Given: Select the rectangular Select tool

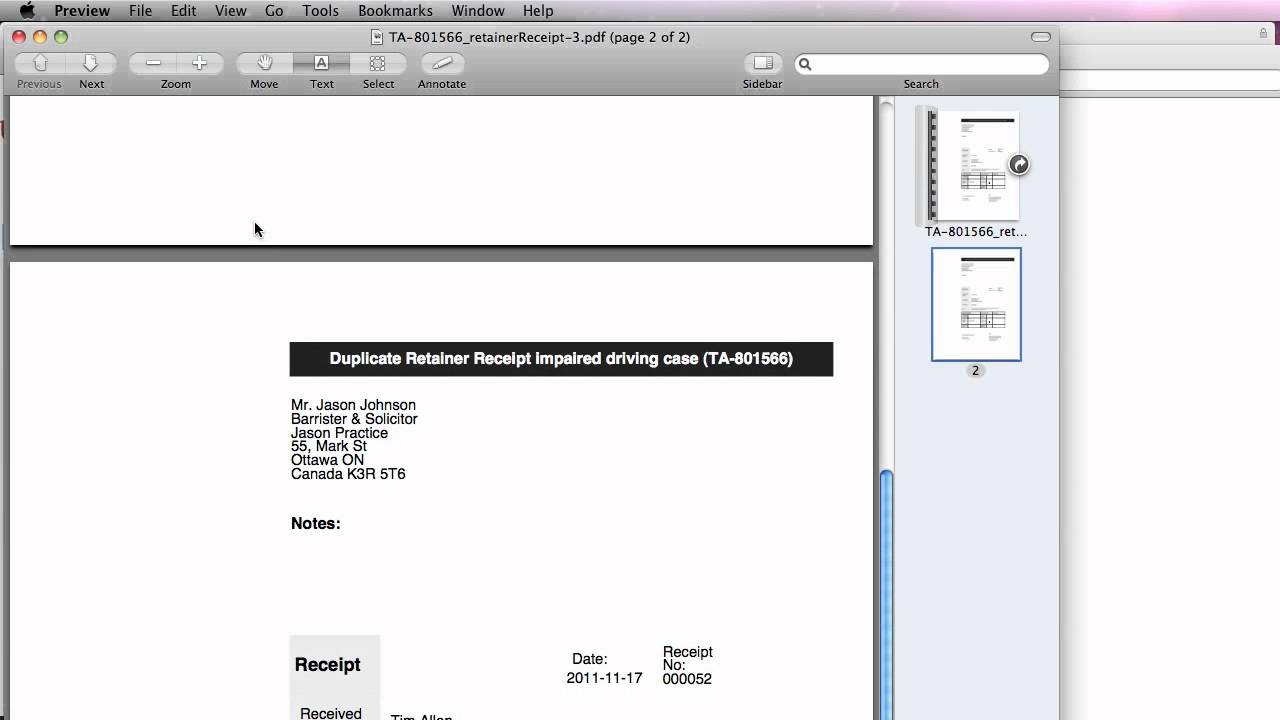Looking at the screenshot, I should (378, 63).
